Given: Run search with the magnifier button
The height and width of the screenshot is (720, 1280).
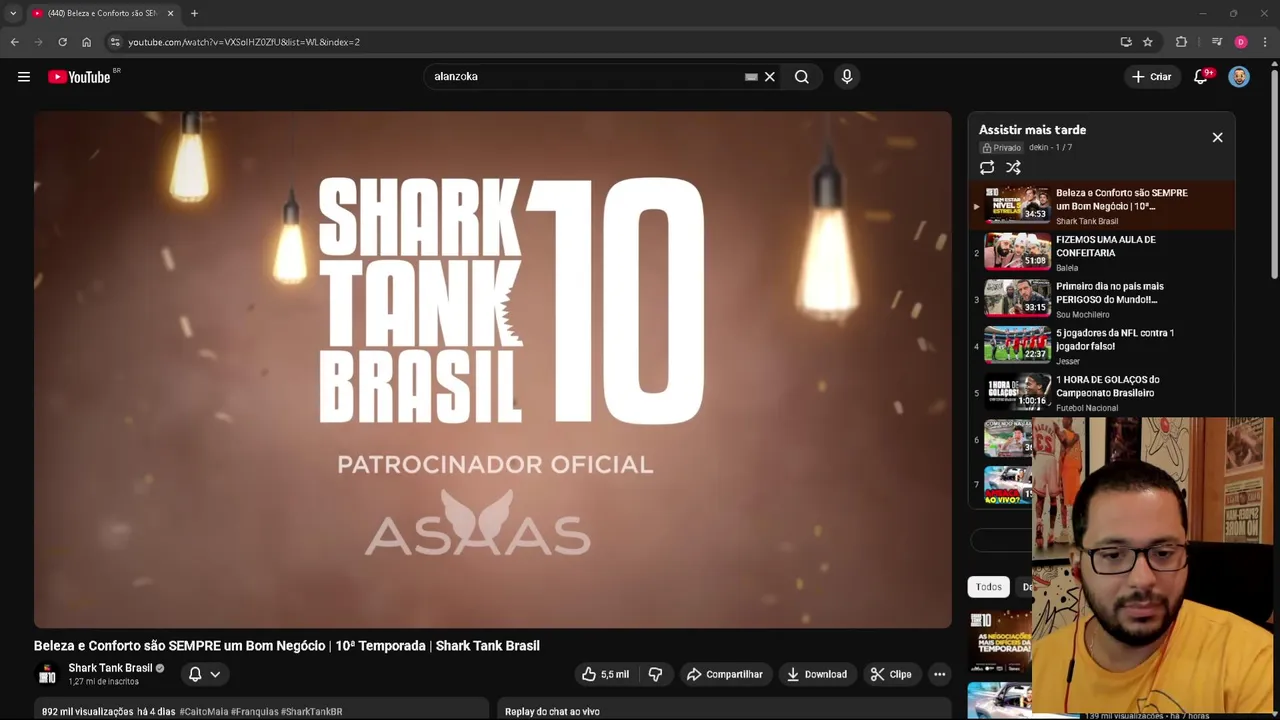Looking at the screenshot, I should [x=802, y=77].
